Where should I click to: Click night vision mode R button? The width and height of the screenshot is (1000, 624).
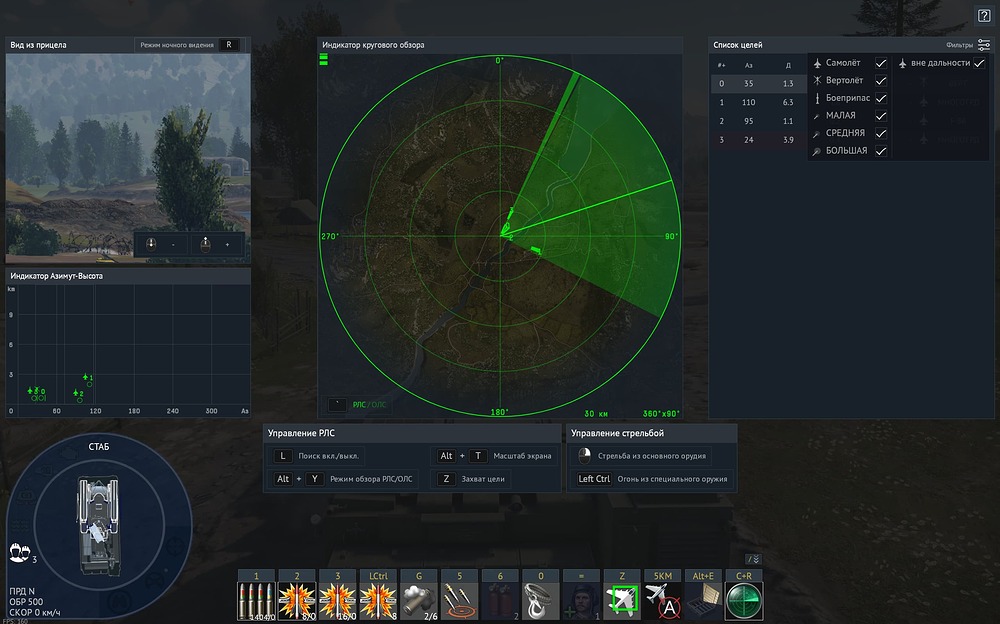point(229,45)
